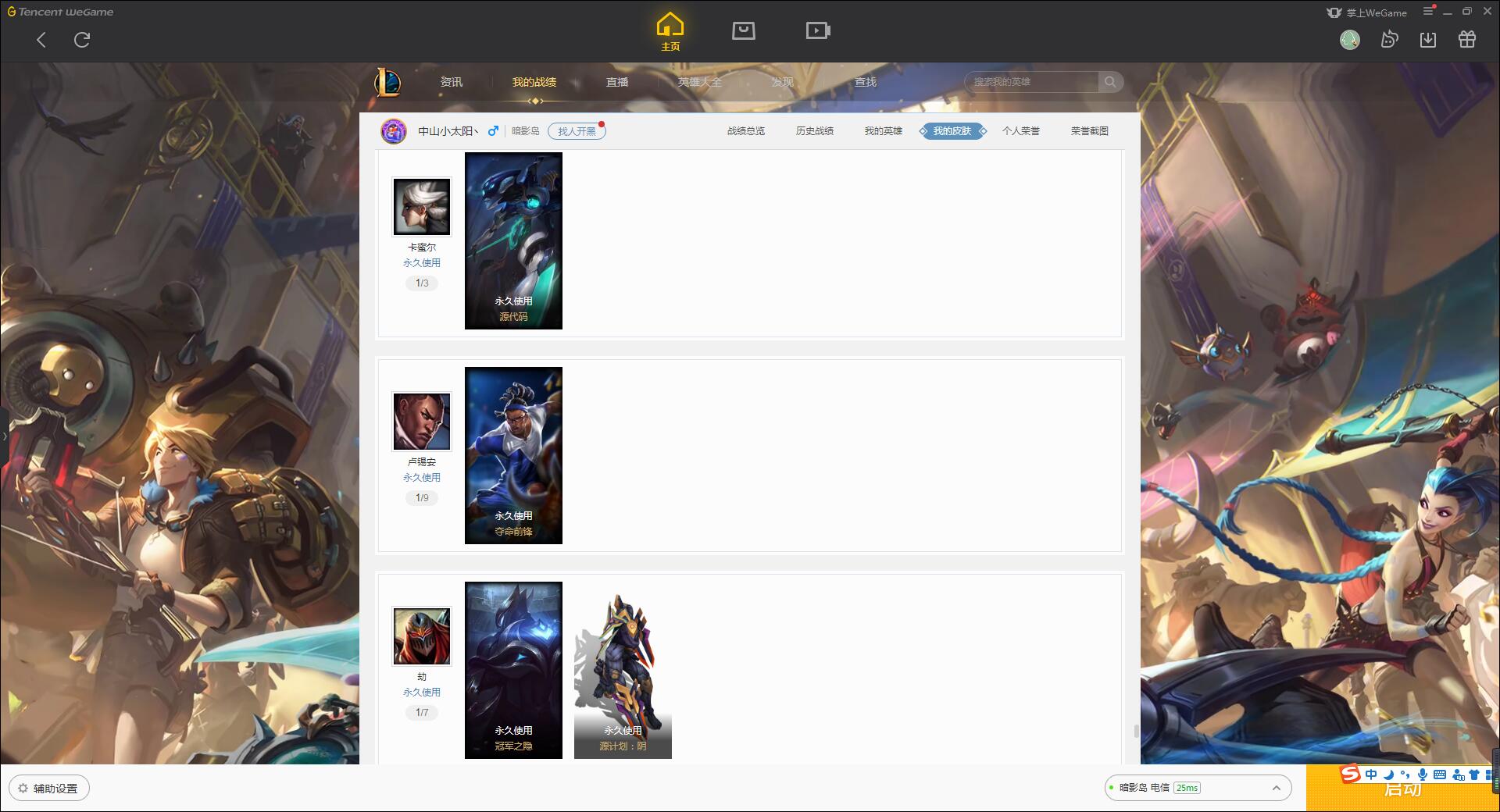Open the 荣誉截图 sub-tab
Screen dimensions: 1500x812
[1090, 131]
